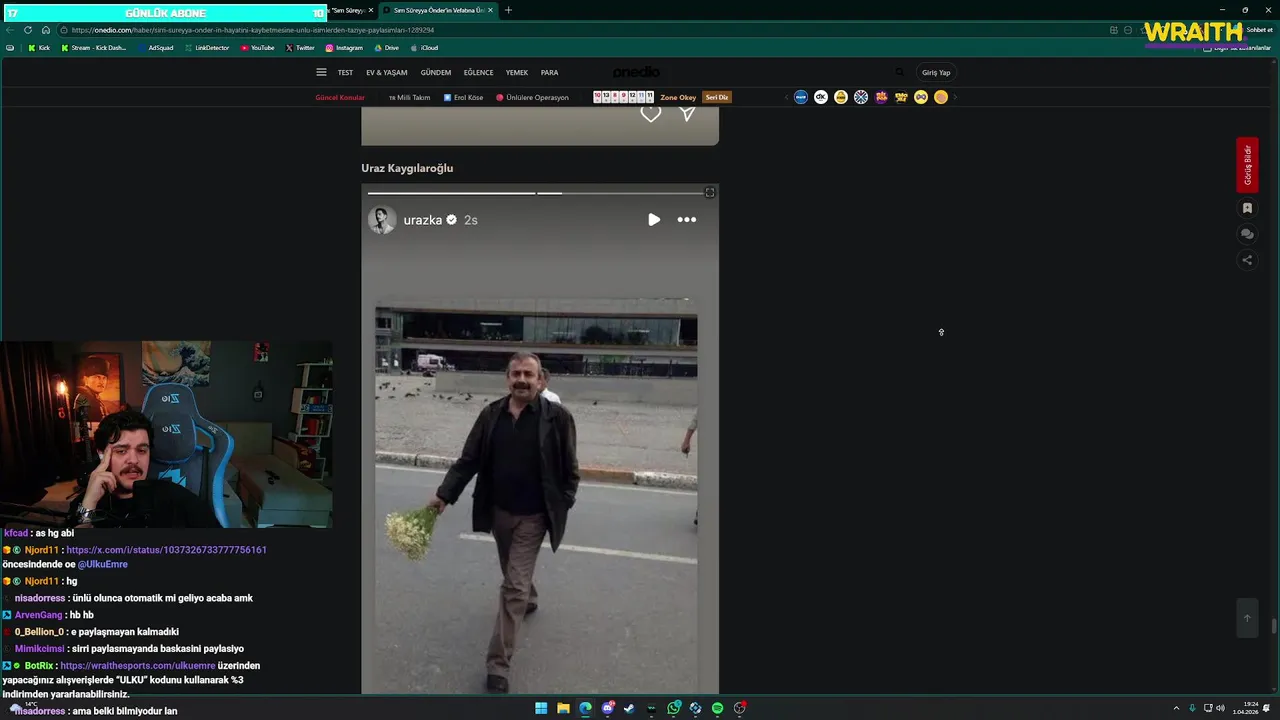
Task: Click the back-to-top arrow button
Action: pos(1247,617)
